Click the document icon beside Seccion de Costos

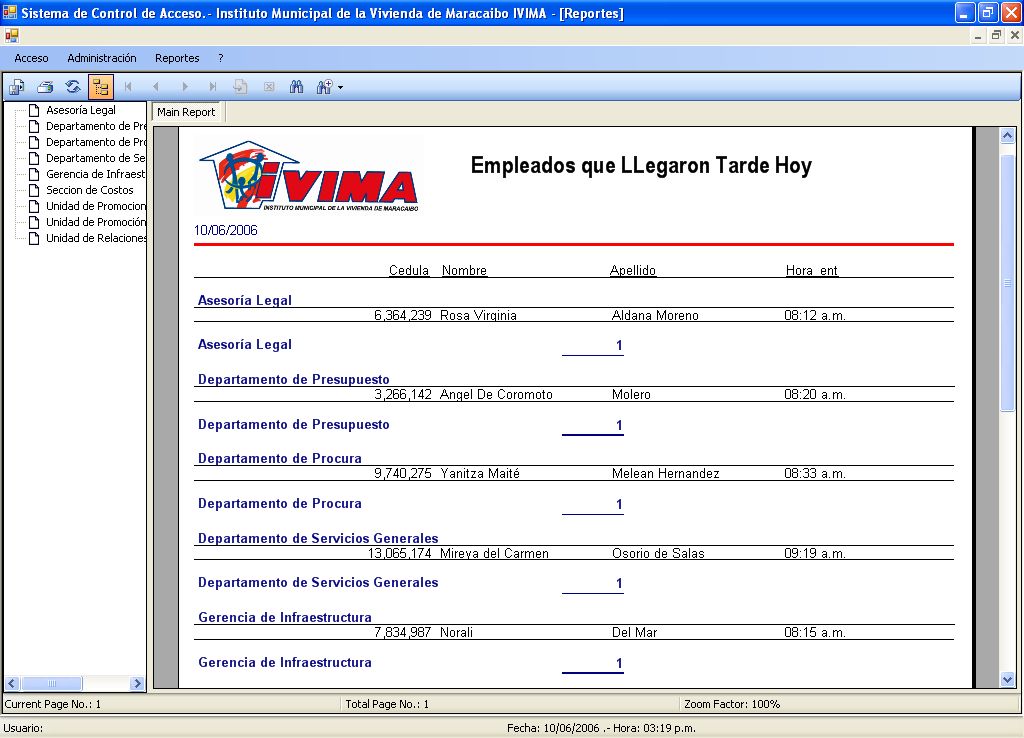pos(34,190)
